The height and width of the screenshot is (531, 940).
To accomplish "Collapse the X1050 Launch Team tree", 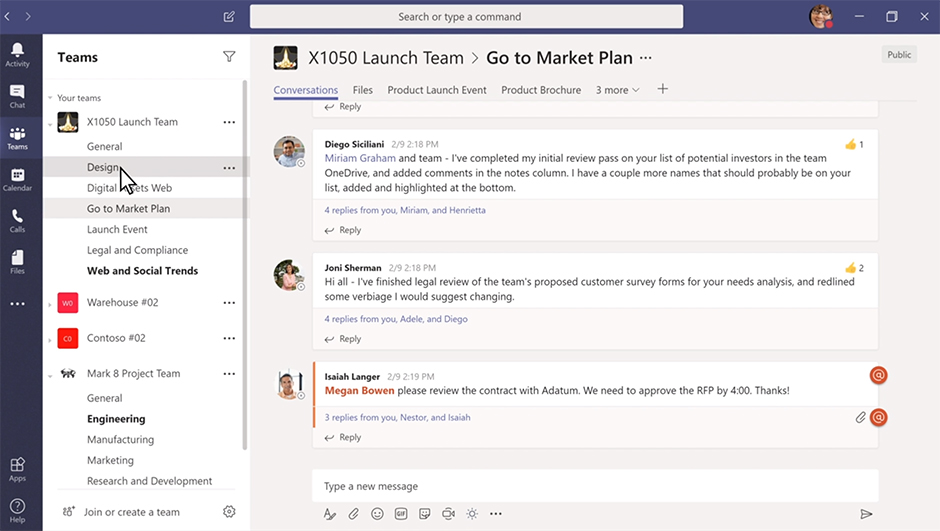I will (x=50, y=123).
